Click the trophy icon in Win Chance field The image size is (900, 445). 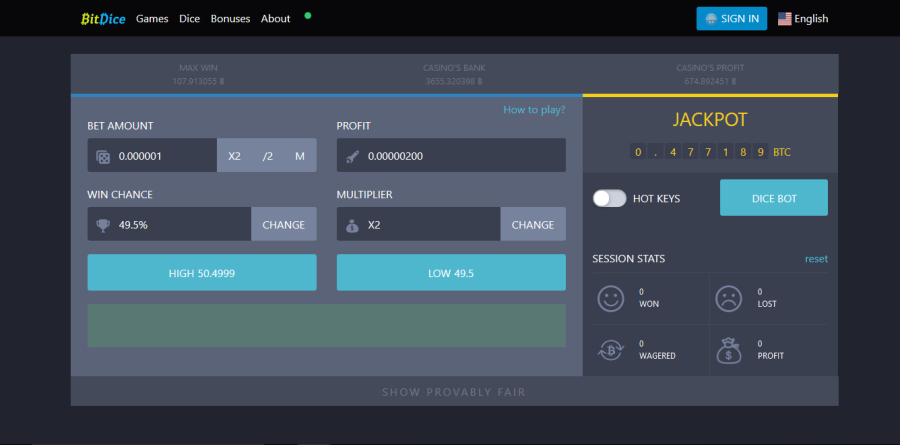click(x=103, y=225)
